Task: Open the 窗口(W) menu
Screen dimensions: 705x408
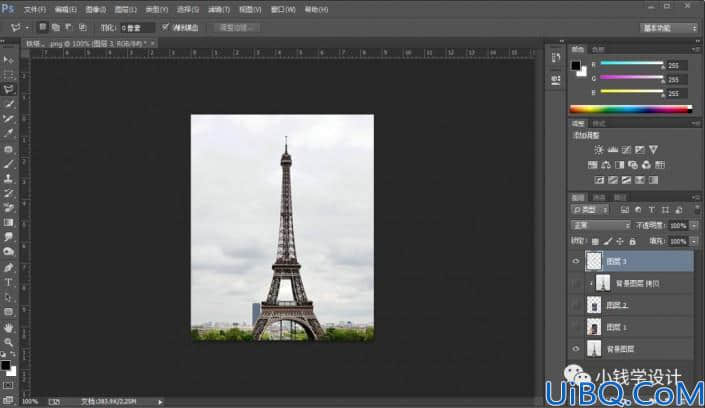Action: 283,9
